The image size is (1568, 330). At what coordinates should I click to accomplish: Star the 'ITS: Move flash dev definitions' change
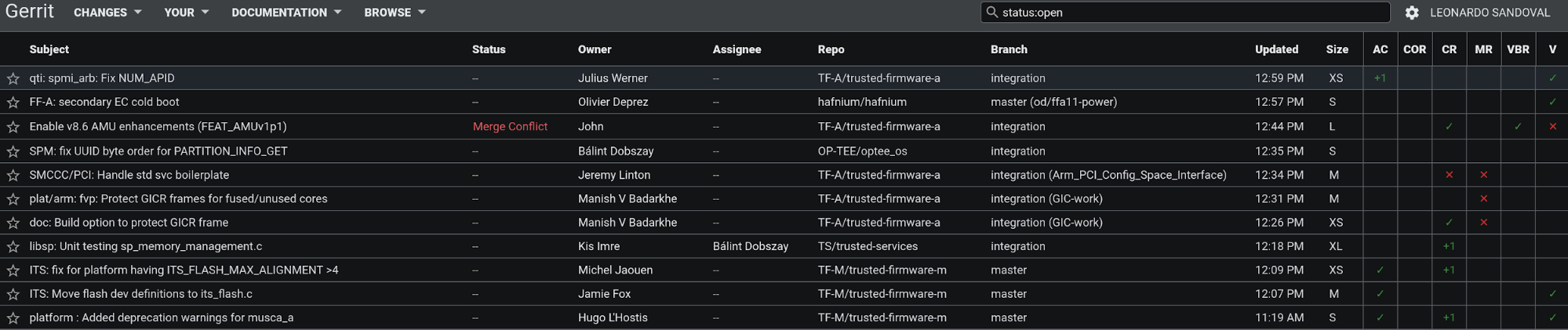[13, 294]
